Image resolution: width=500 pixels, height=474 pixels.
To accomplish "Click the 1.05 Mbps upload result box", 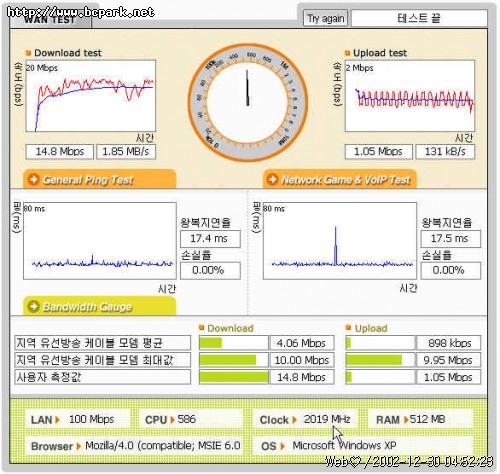I will point(378,152).
